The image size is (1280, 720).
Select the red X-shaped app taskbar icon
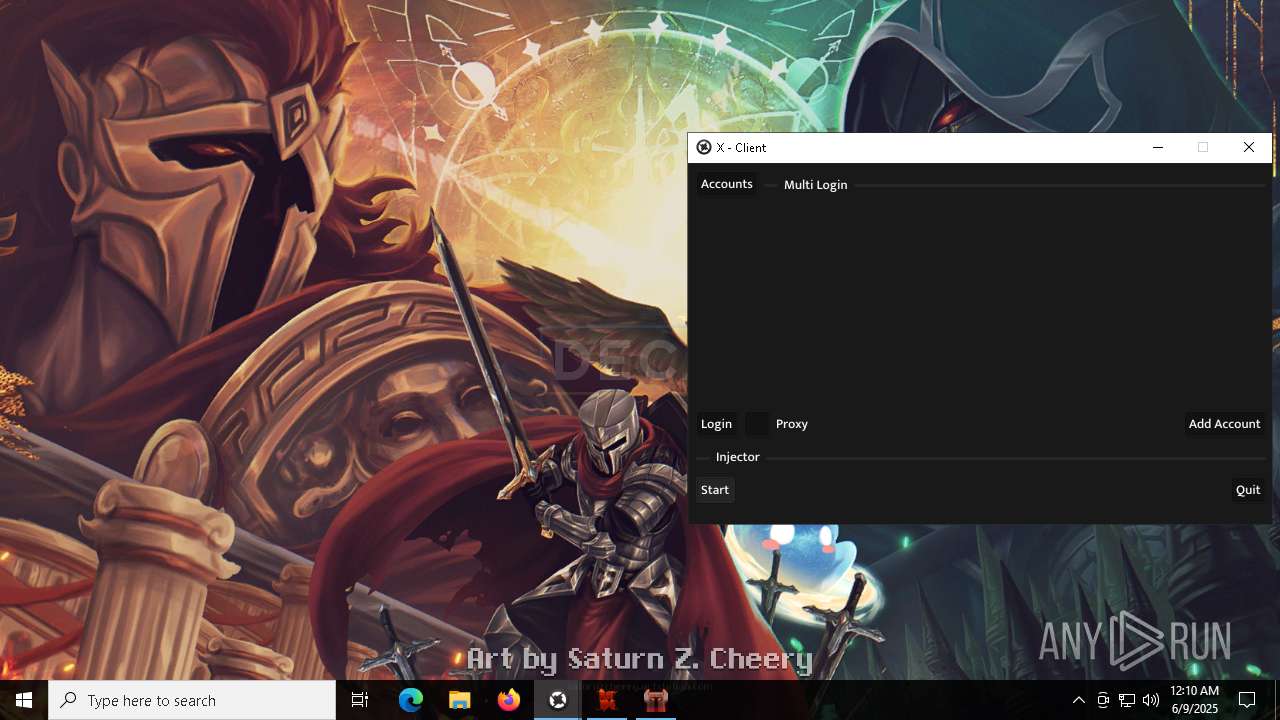pyautogui.click(x=607, y=700)
